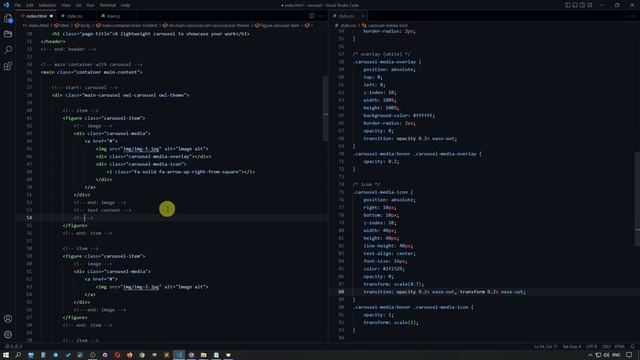640x360 pixels.
Task: Click the ENG language indicator in system tray
Action: (616, 355)
